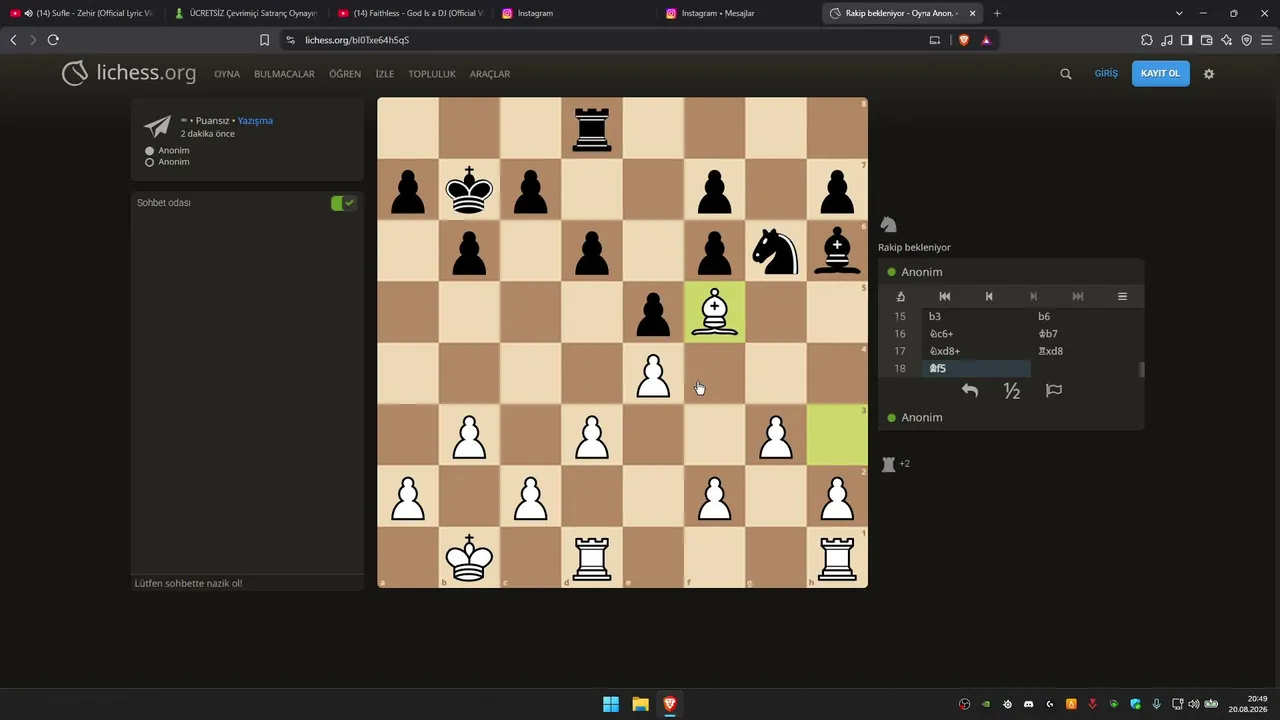
Task: Expand the tab search dropdown chevron
Action: (1179, 13)
